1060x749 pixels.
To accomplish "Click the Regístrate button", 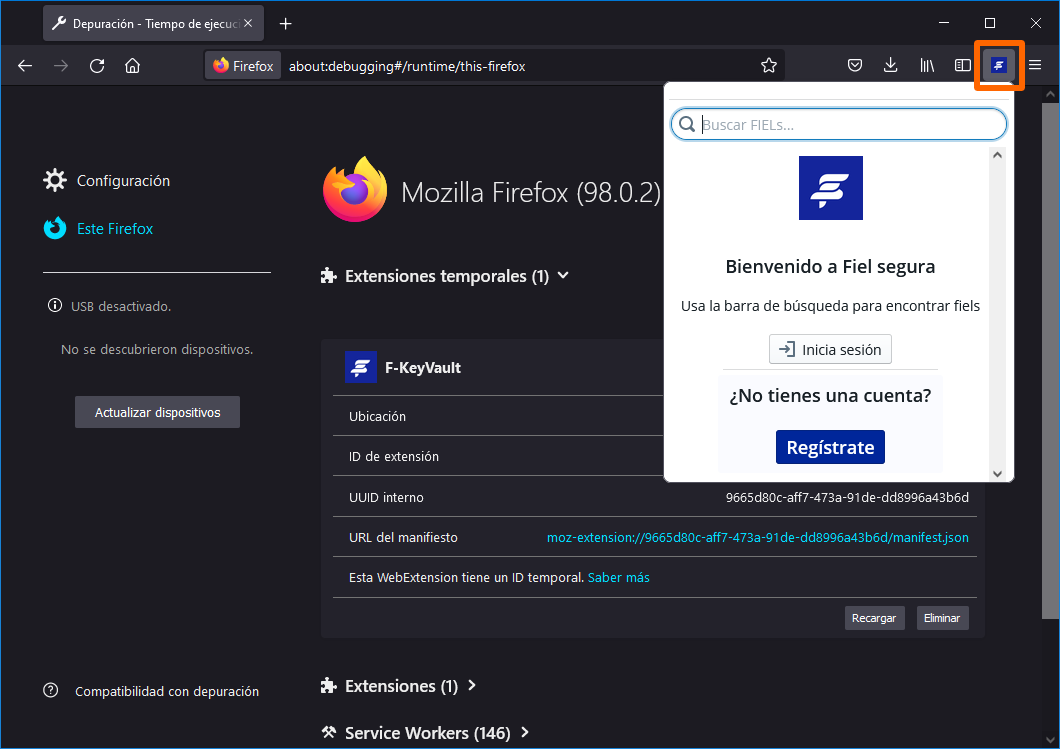I will point(830,448).
